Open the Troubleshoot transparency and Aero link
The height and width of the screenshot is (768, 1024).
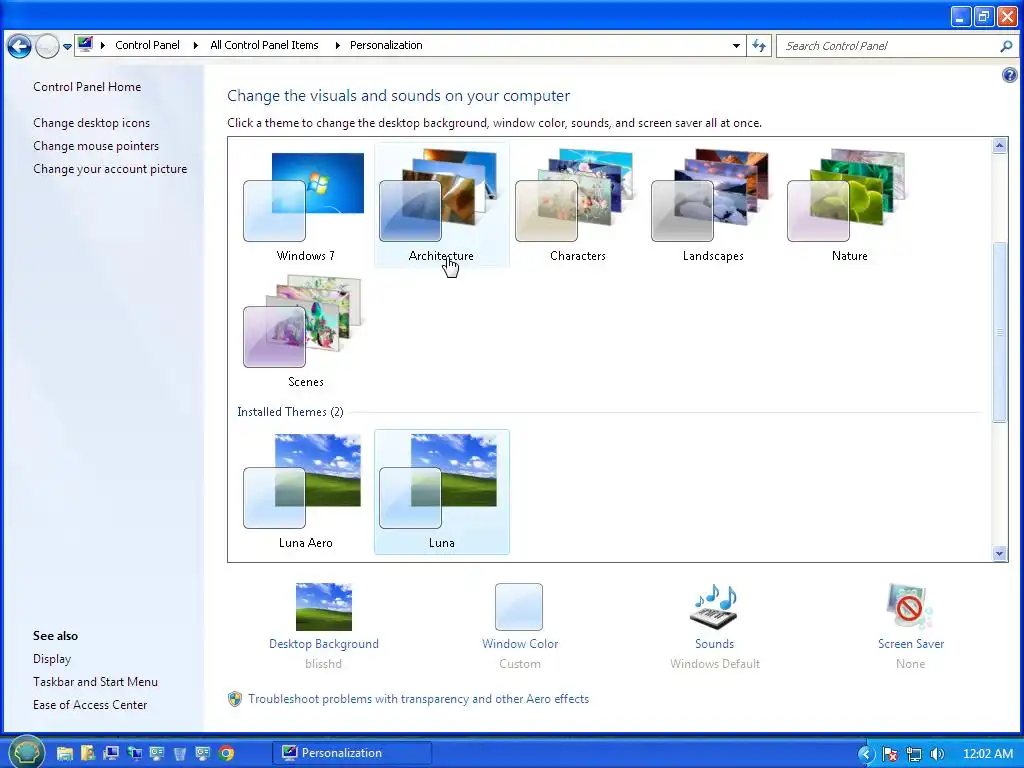pos(419,699)
